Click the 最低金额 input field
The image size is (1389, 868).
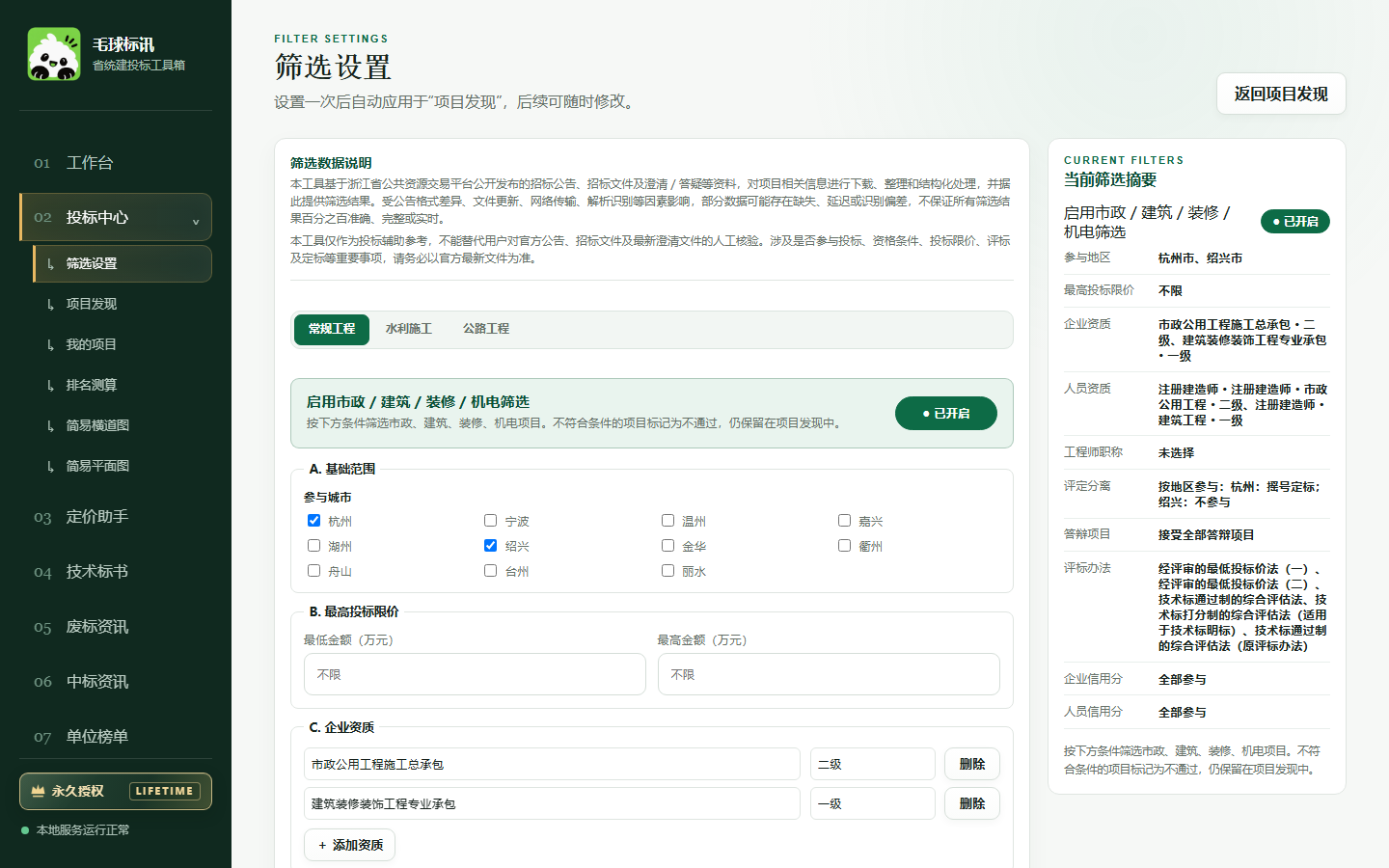point(475,674)
